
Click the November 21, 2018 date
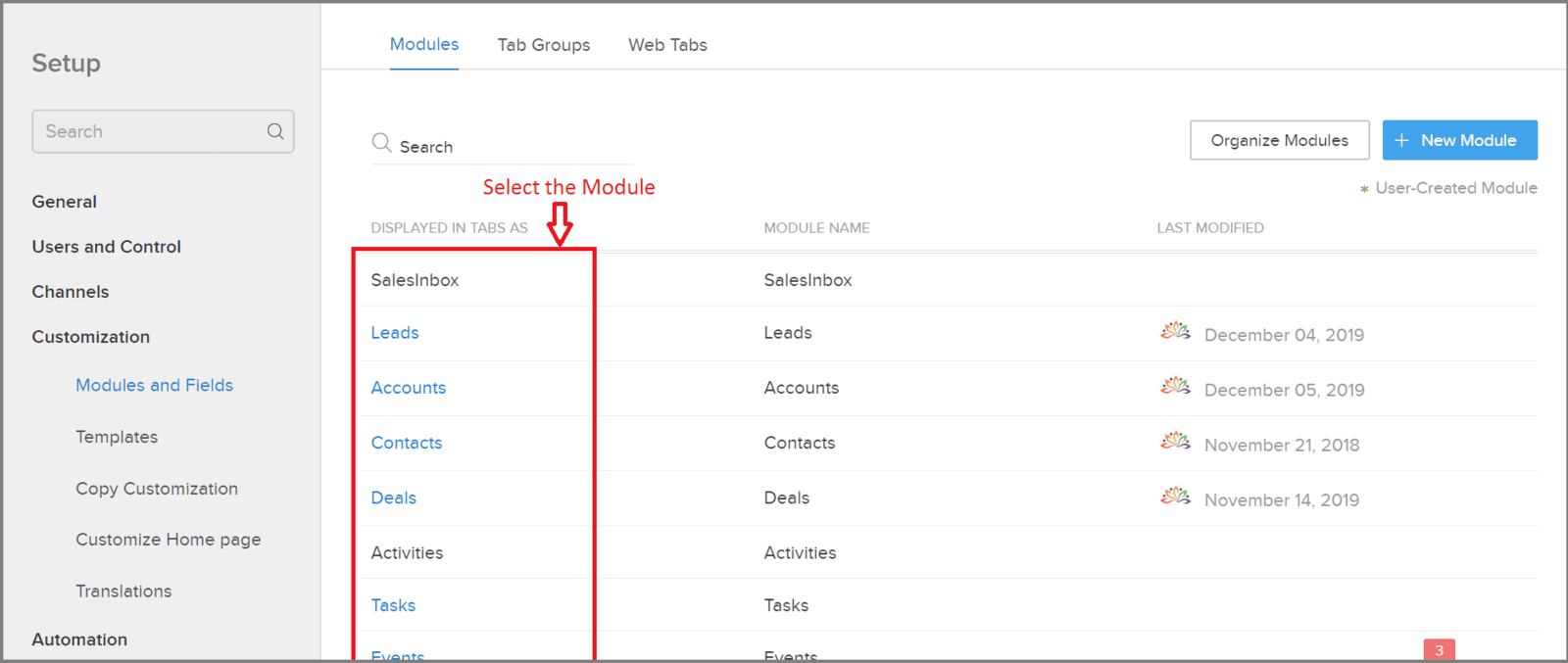click(1282, 445)
